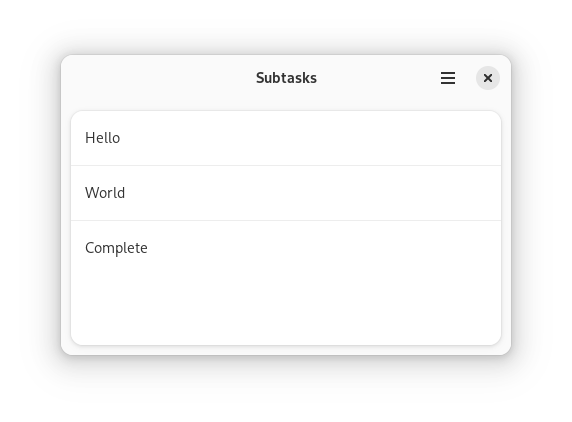Viewport: 572px width, 422px height.
Task: Select the Hello subtask row
Action: pos(286,138)
